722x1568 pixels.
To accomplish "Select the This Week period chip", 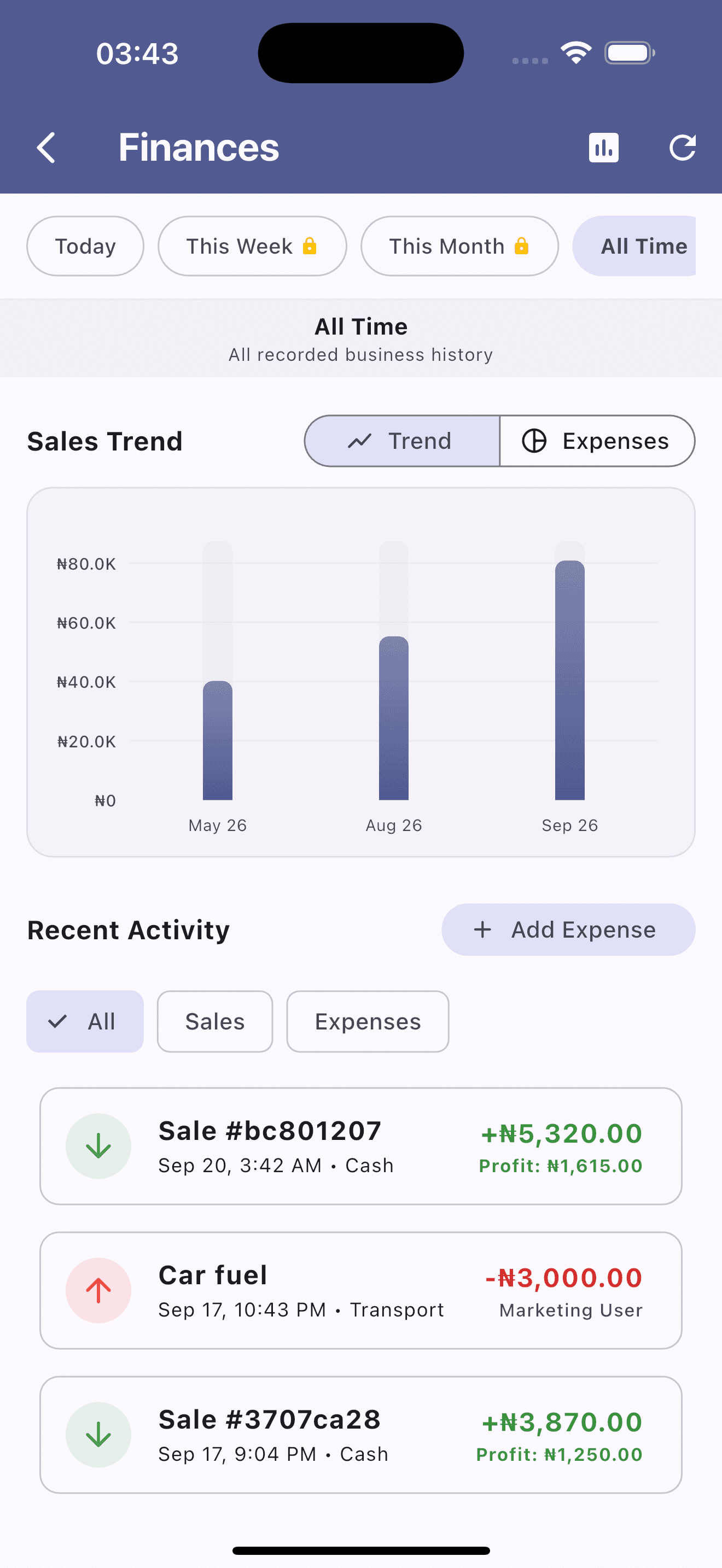I will pos(252,246).
